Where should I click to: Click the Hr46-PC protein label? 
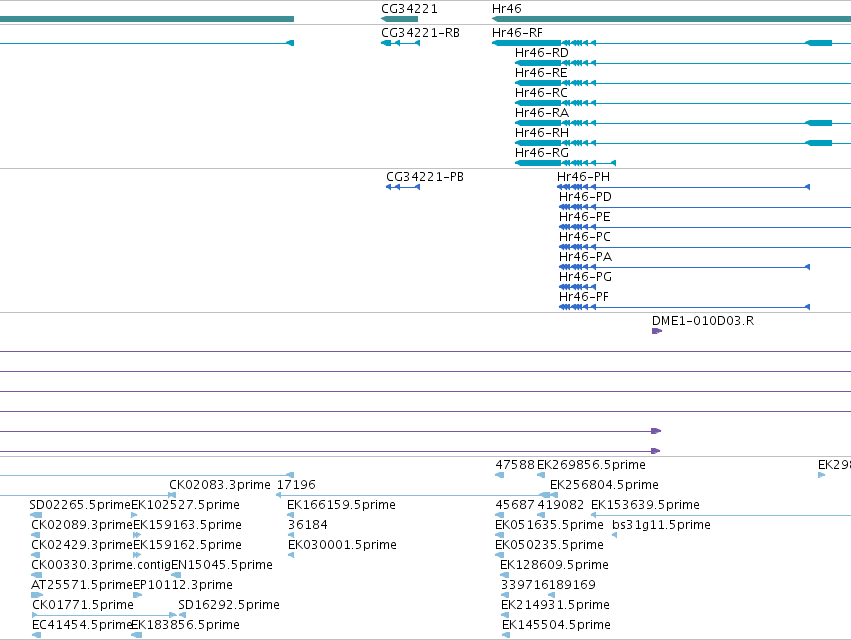pos(585,237)
